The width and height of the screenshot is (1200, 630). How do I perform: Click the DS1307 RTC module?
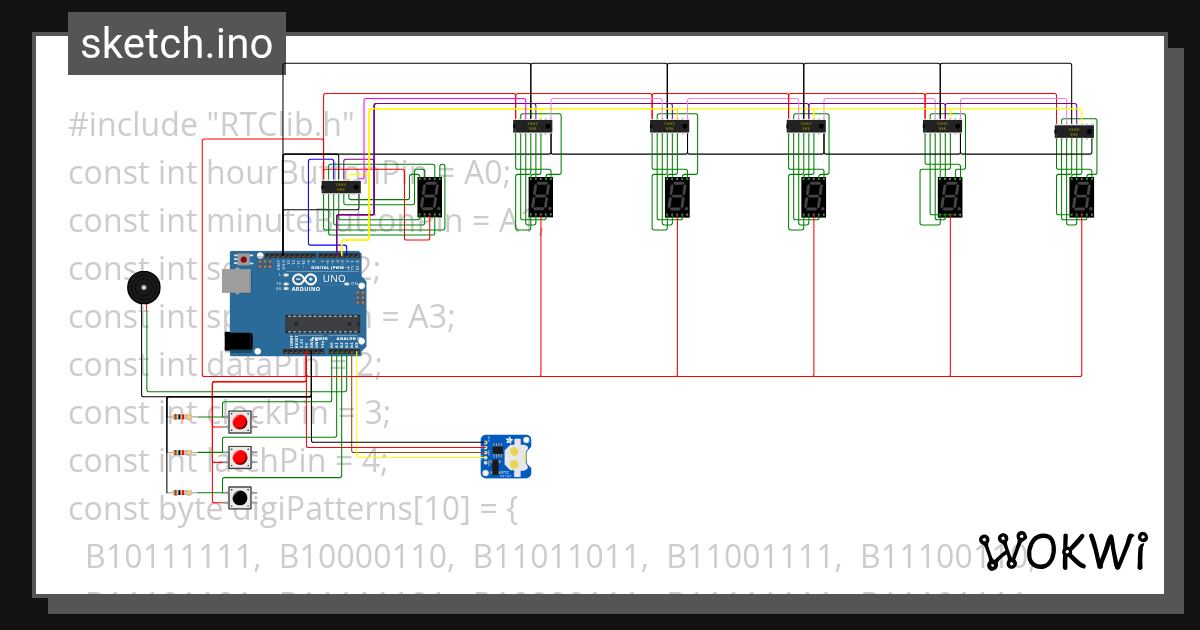click(505, 455)
